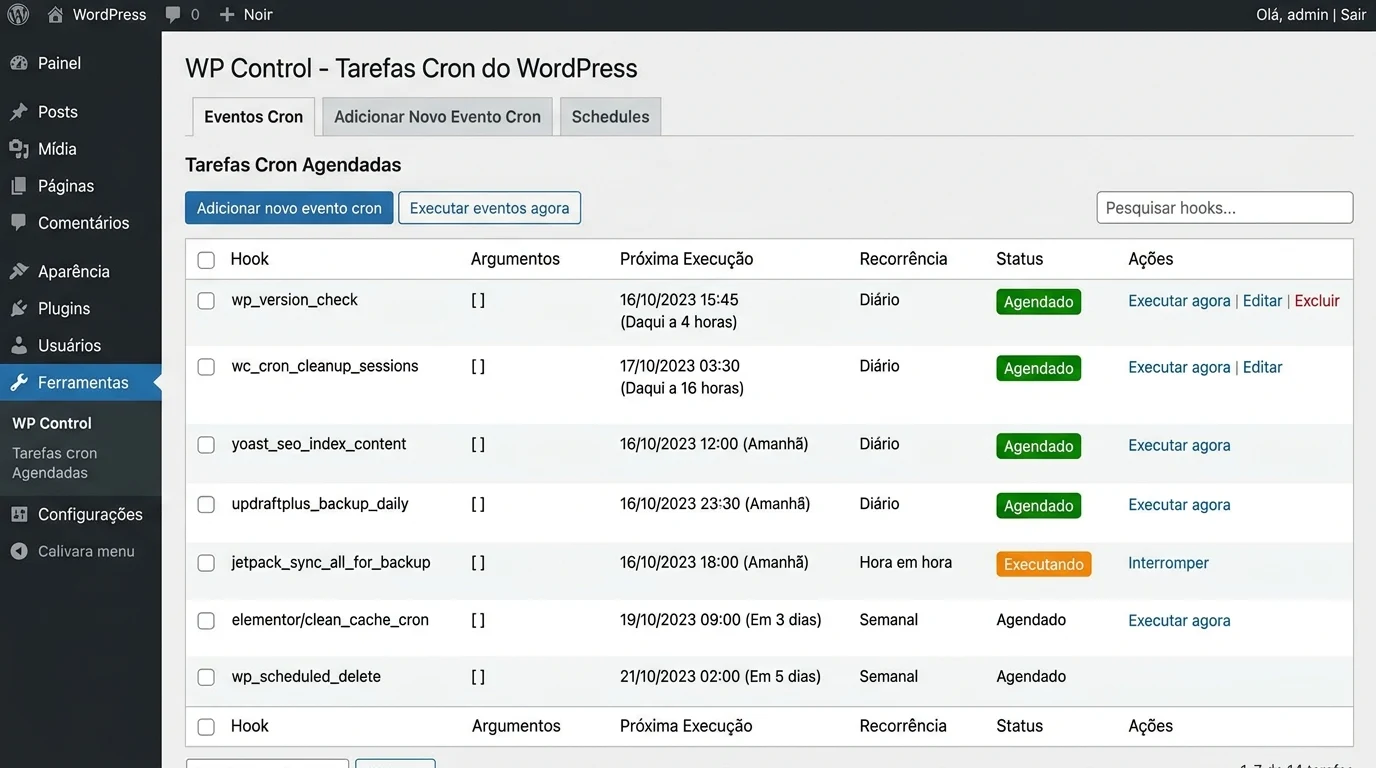Viewport: 1376px width, 768px height.
Task: Click Executar agora for wp_version_check
Action: 1179,301
